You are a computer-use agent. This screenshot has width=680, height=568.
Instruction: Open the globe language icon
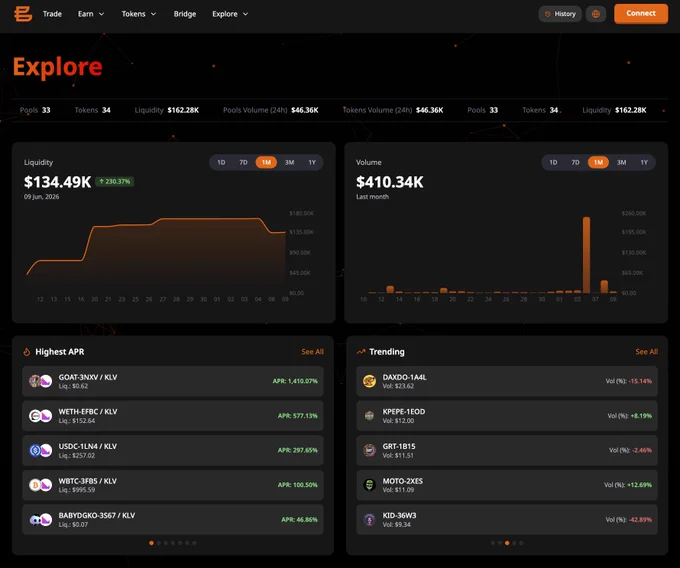596,14
